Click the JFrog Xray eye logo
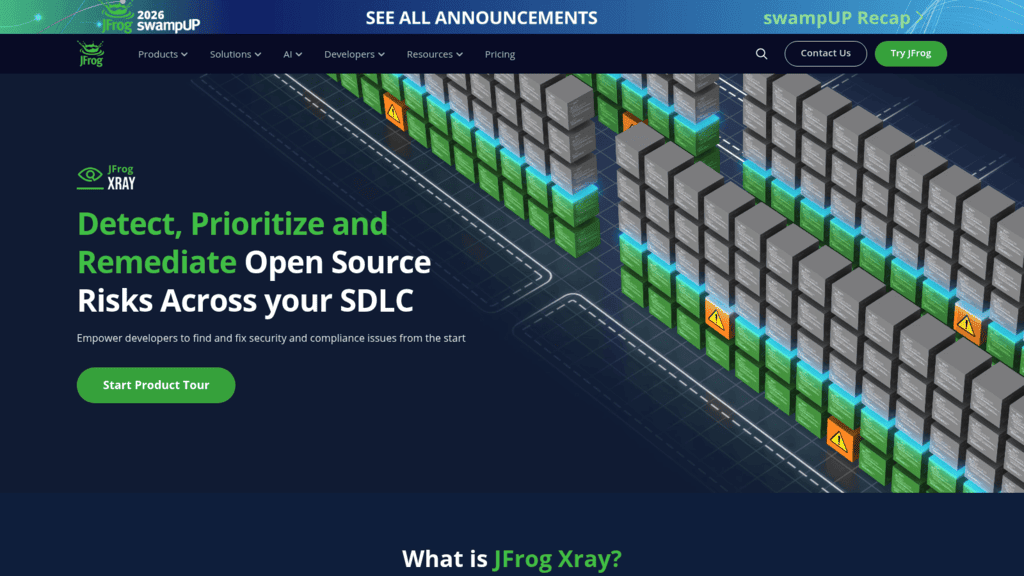 coord(106,178)
